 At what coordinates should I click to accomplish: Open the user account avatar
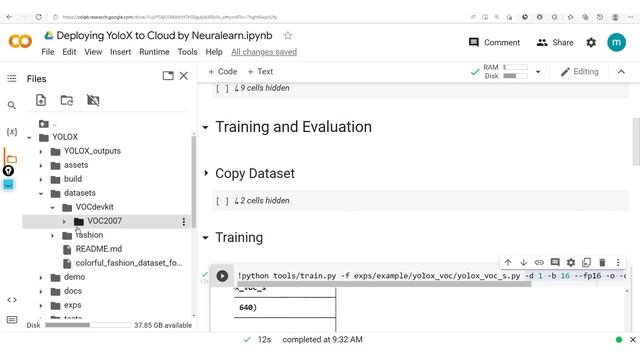pyautogui.click(x=616, y=42)
